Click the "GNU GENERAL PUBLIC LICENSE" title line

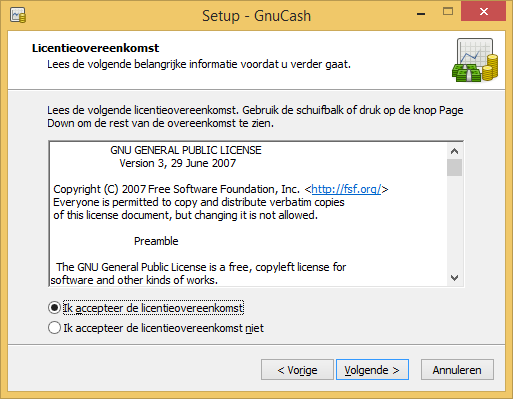[186, 150]
